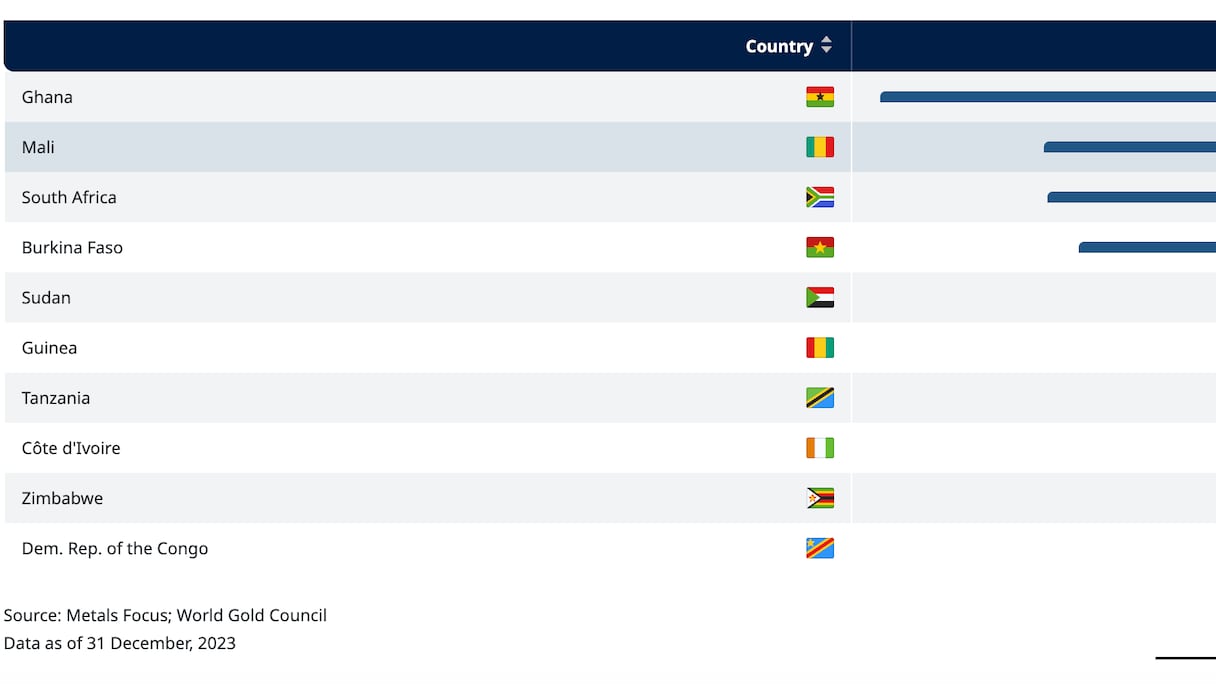Click the Sudan country name
This screenshot has width=1216, height=684.
point(46,297)
